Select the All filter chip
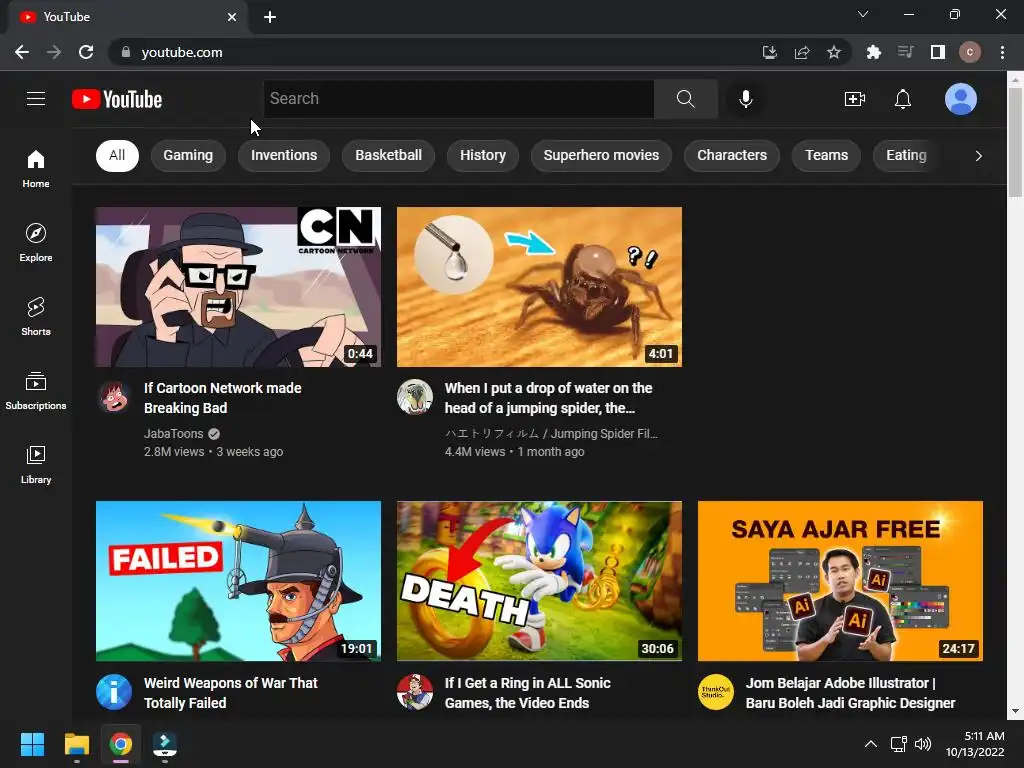Image resolution: width=1024 pixels, height=768 pixels. 118,155
